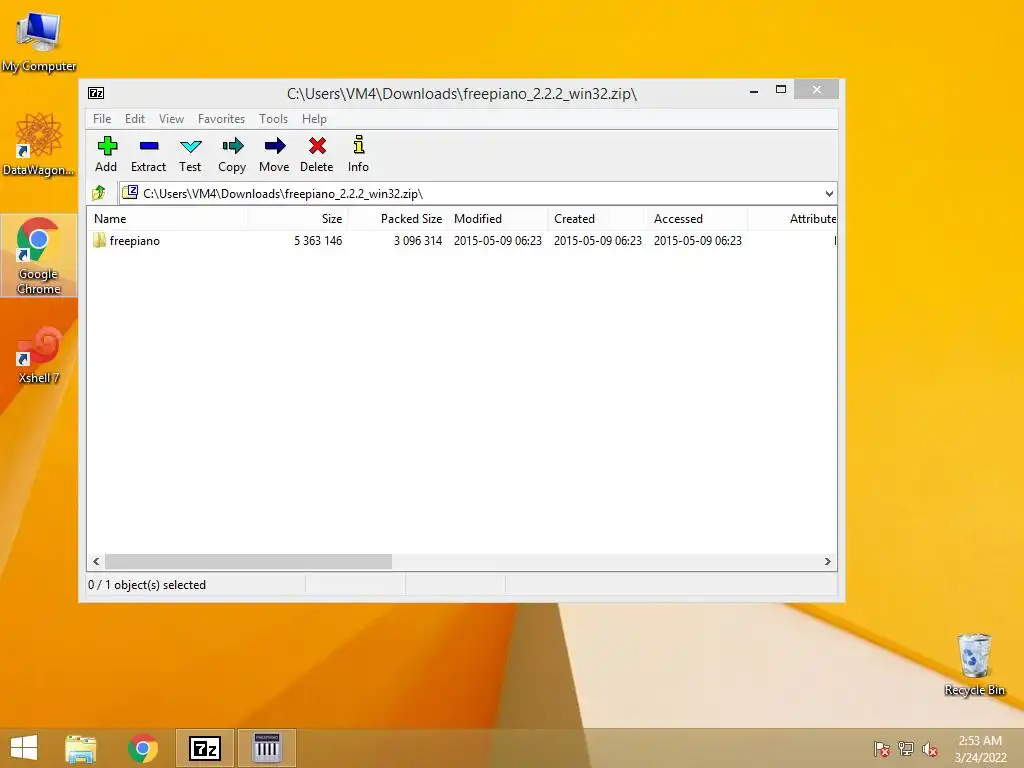This screenshot has height=768, width=1024.
Task: Sort by Created column header
Action: 598,219
